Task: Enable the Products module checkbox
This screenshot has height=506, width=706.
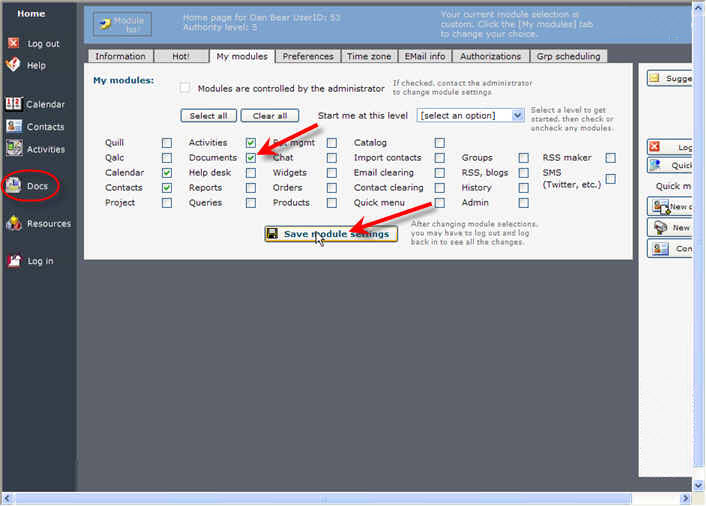Action: [x=332, y=203]
